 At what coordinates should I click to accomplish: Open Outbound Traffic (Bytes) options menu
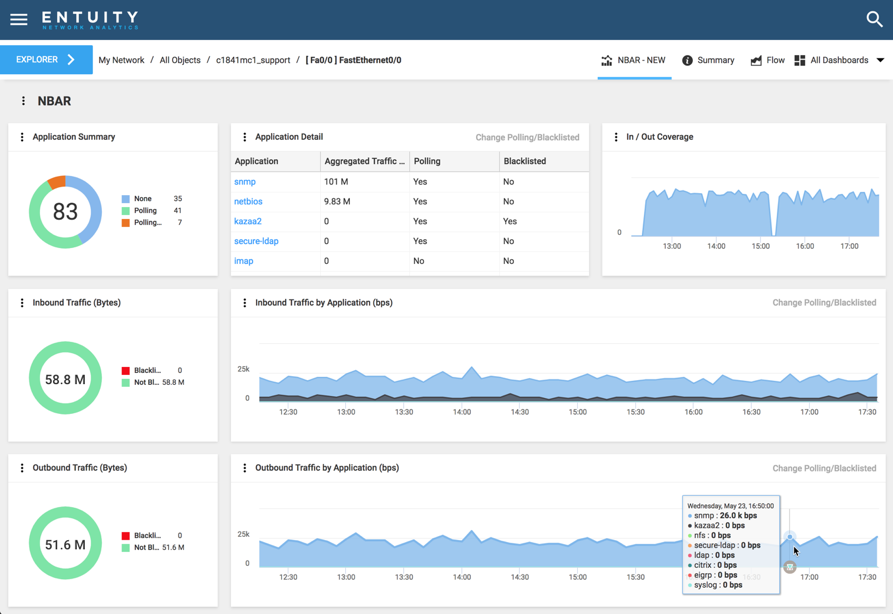22,468
